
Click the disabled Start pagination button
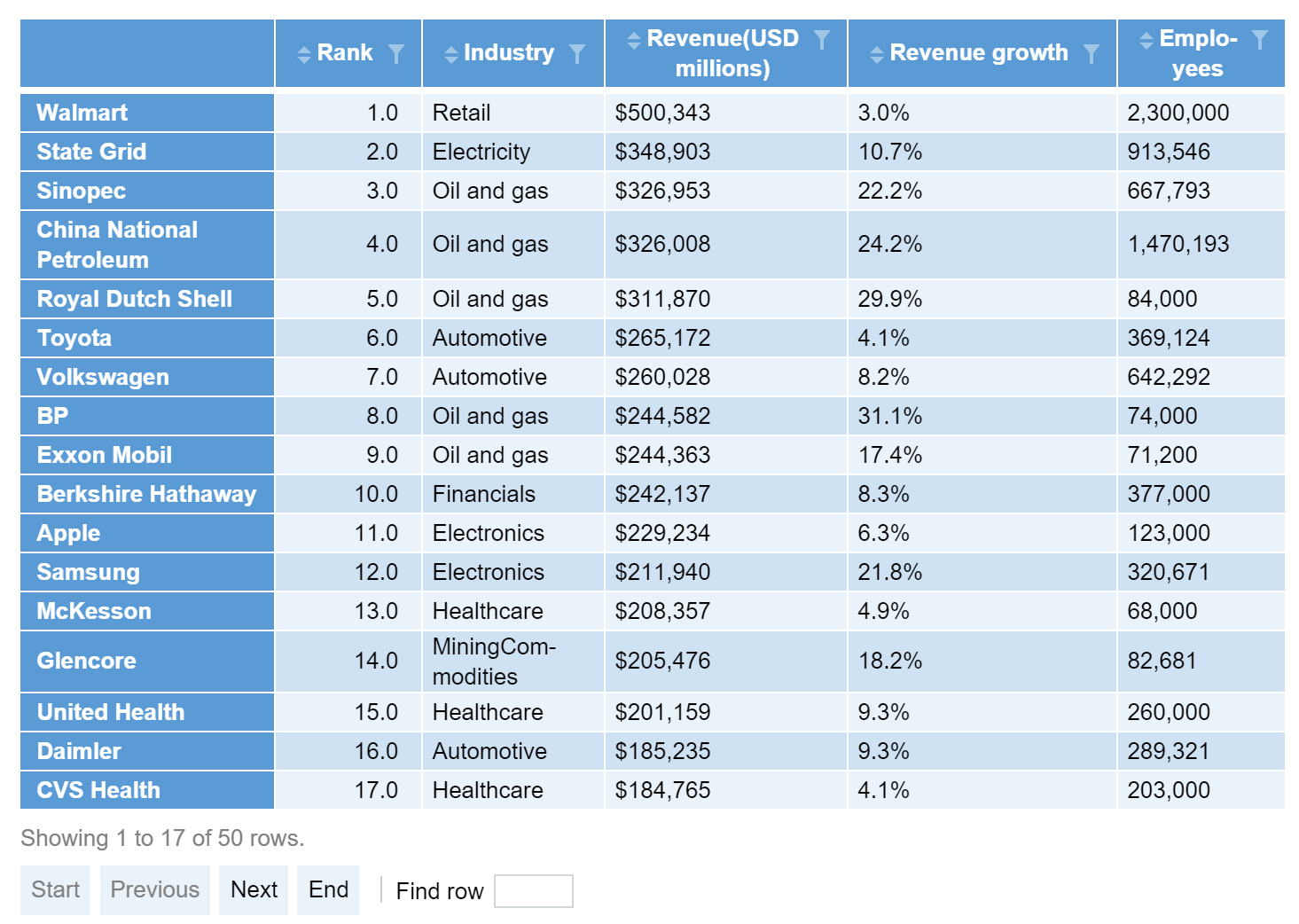[x=55, y=889]
